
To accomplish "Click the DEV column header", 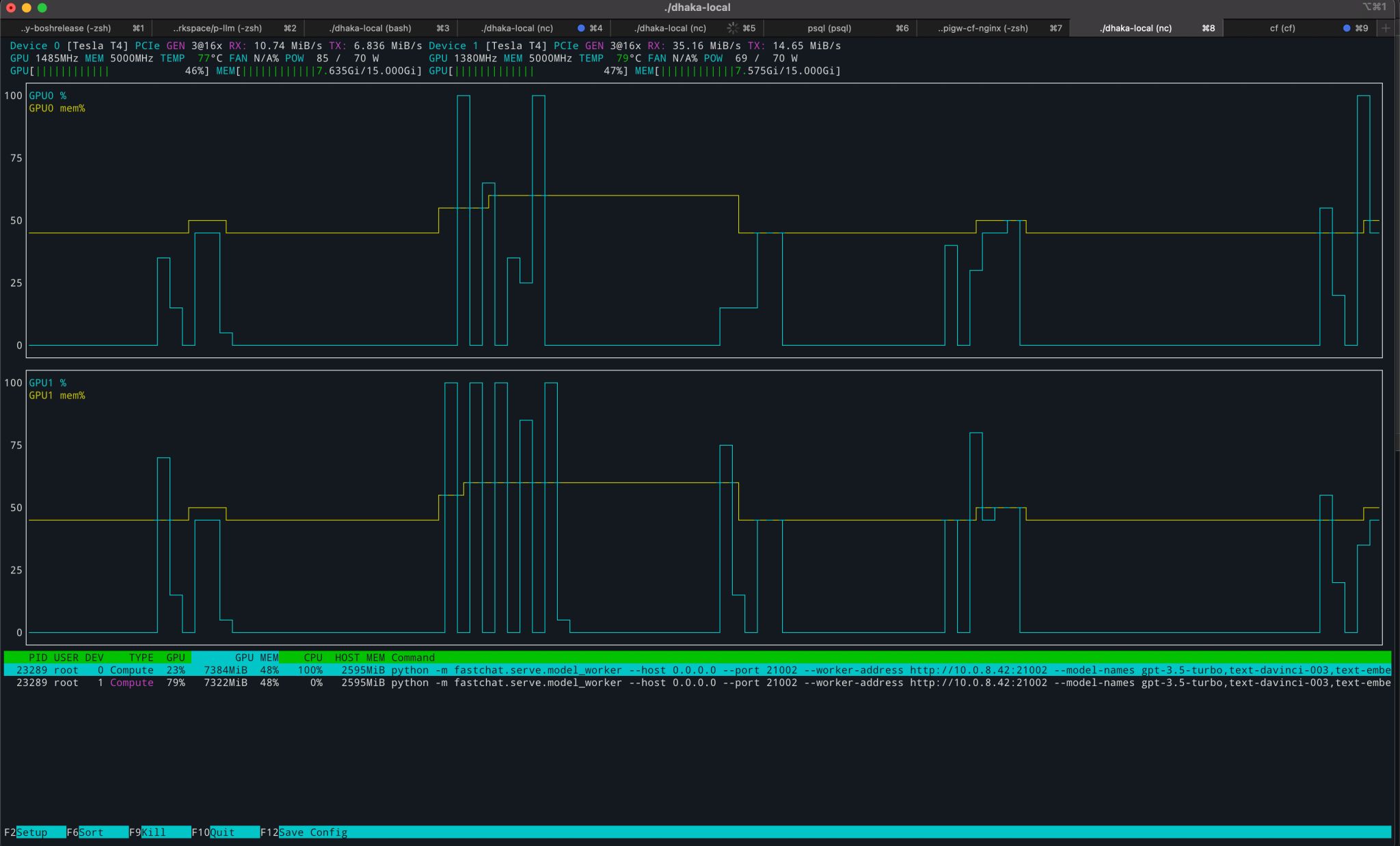I will pos(94,657).
